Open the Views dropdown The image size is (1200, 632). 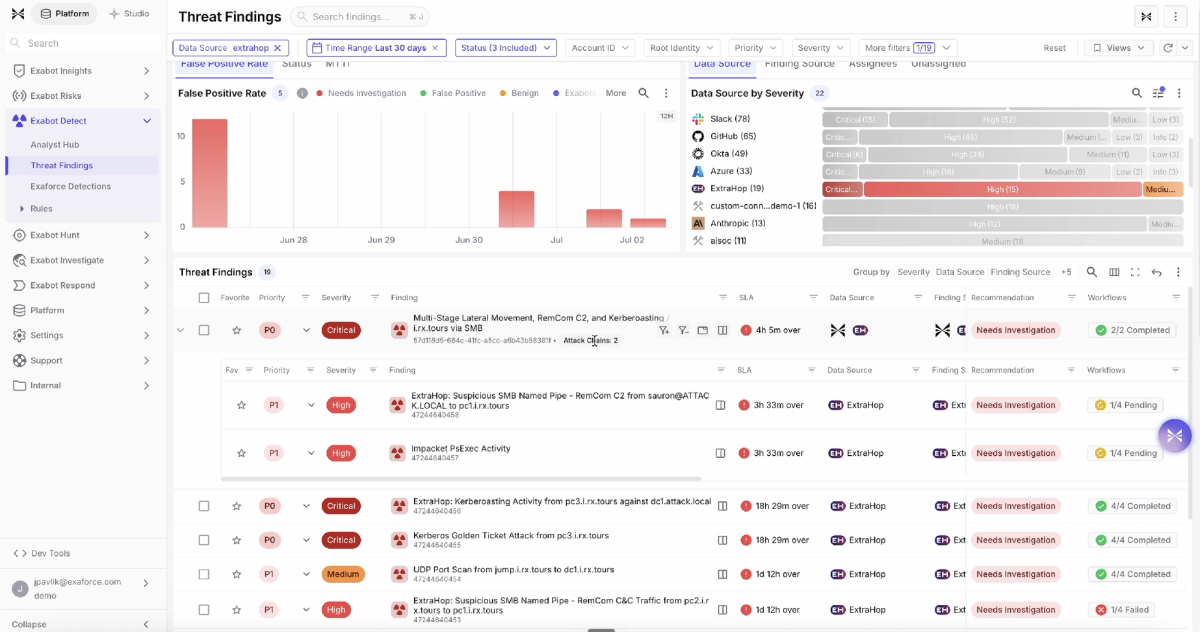[1119, 48]
